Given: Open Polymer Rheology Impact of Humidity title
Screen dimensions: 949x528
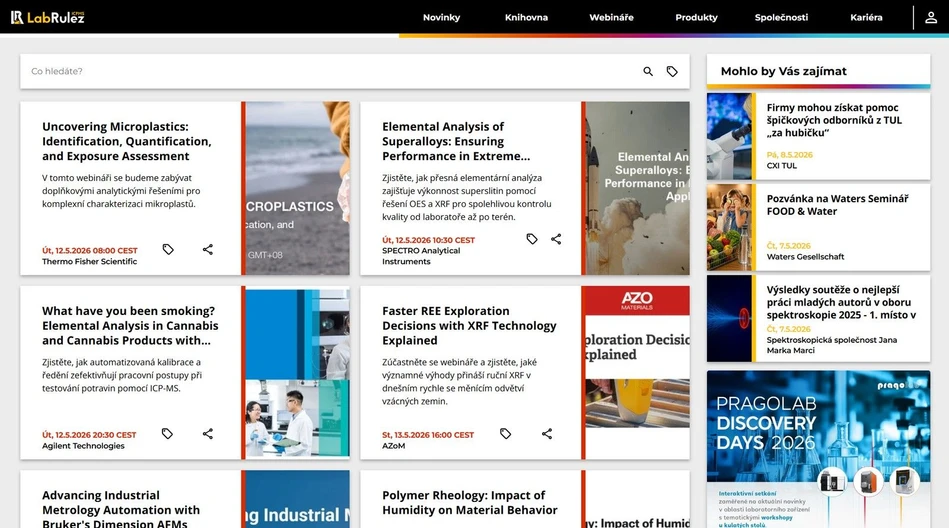Looking at the screenshot, I should tap(470, 503).
